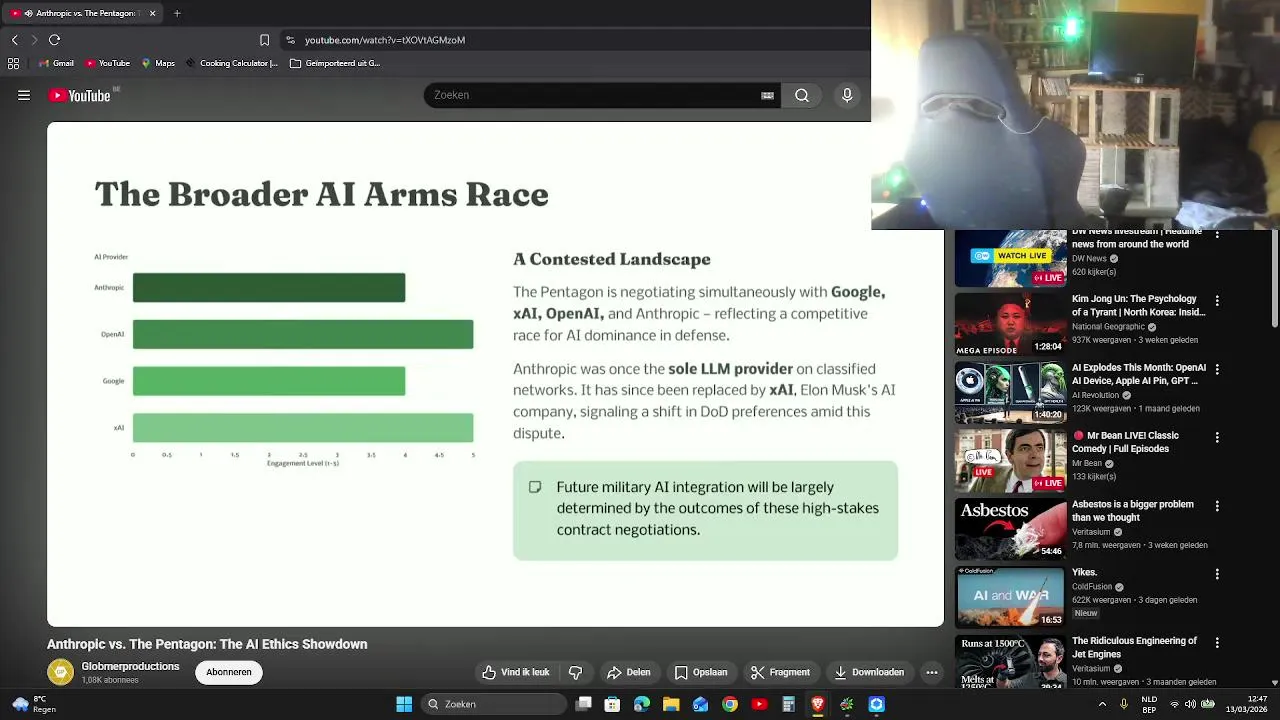This screenshot has height=720, width=1280.
Task: Open options menu for Kim Jong Un video
Action: point(1217,300)
